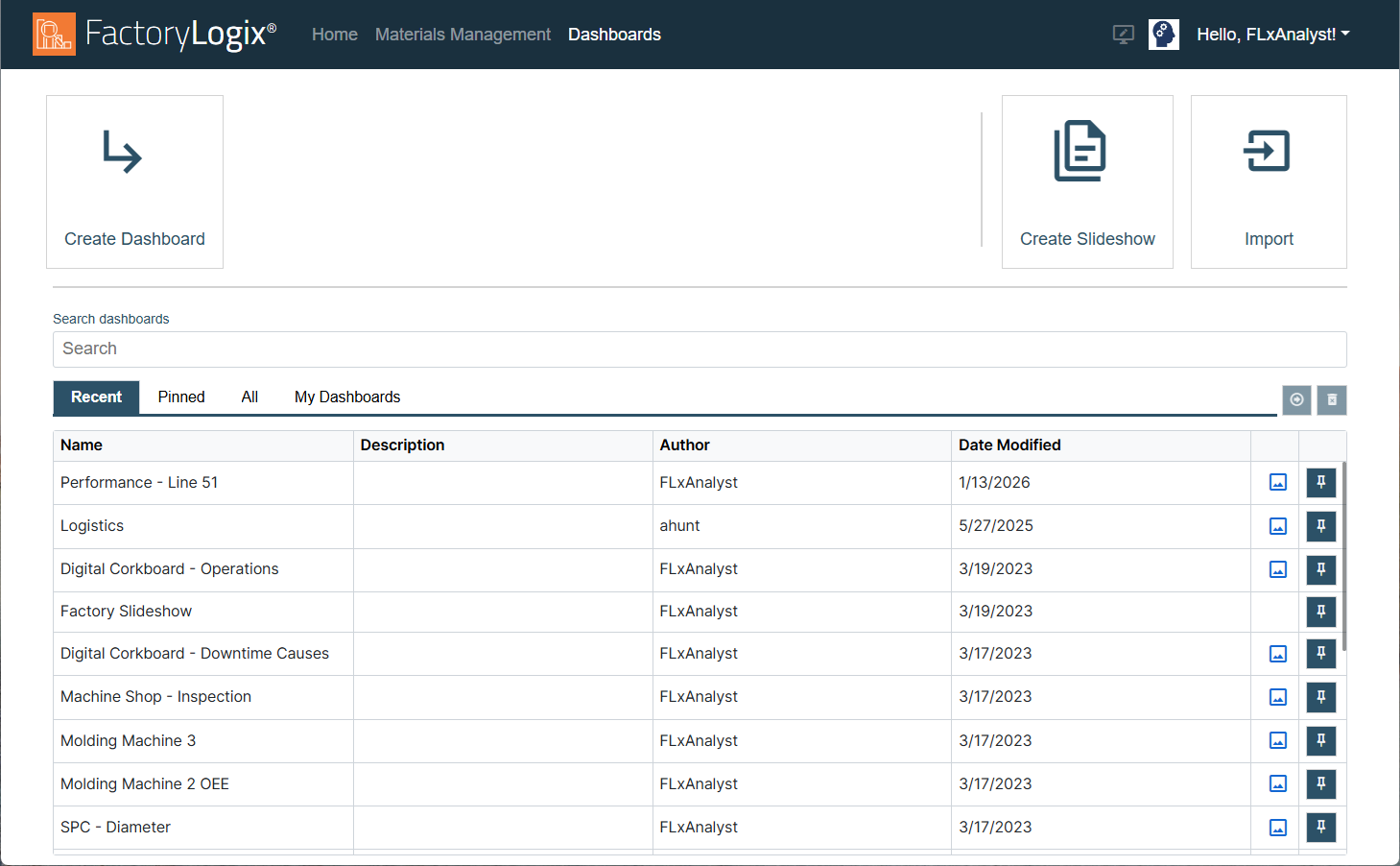Clear recent dashboards using the trash icon
This screenshot has width=1400, height=866.
[x=1331, y=399]
